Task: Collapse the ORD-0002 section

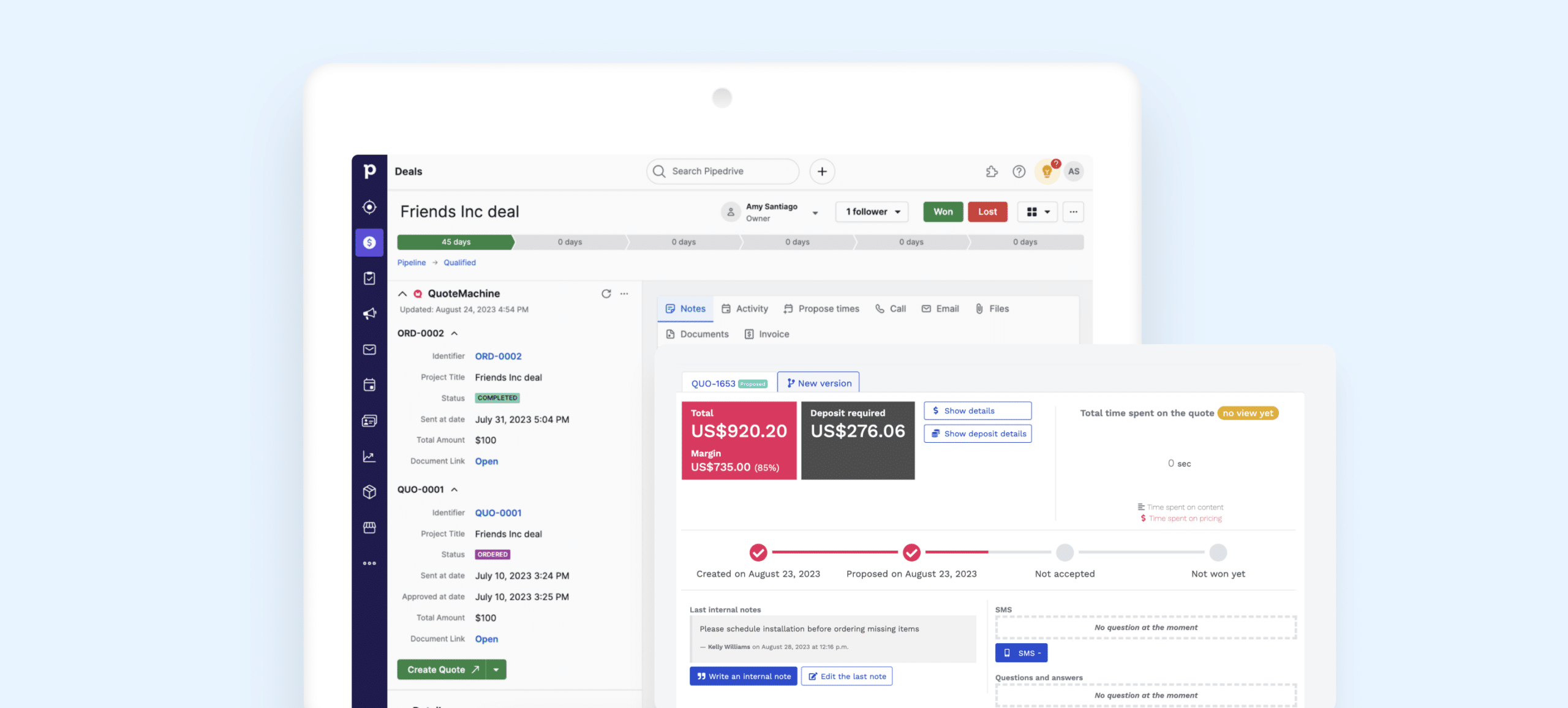Action: (x=454, y=333)
